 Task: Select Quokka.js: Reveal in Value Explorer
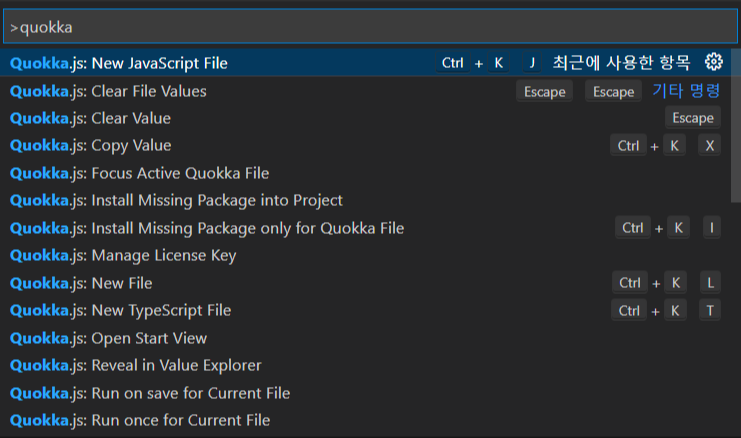(x=365, y=365)
